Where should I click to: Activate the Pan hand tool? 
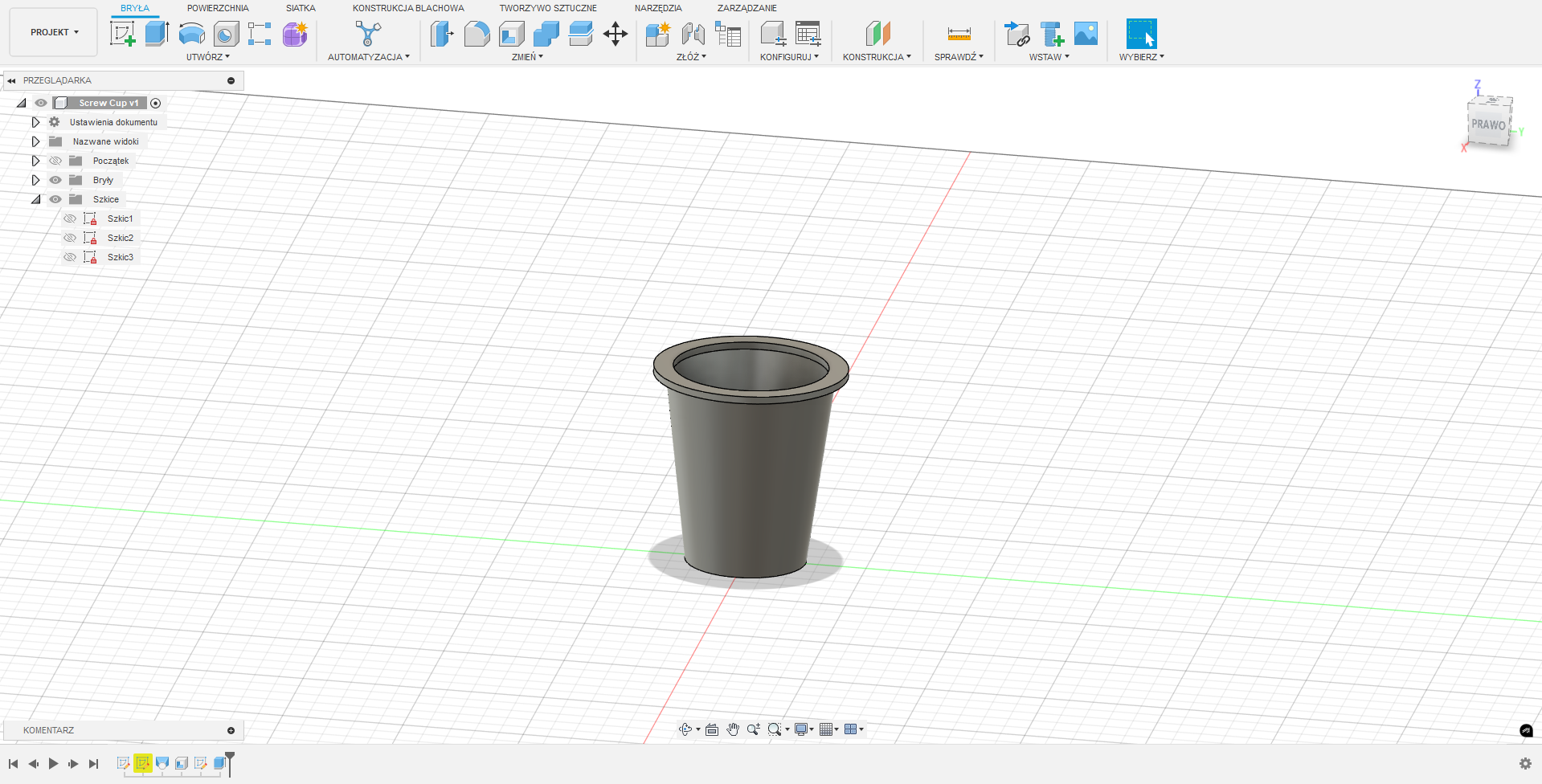pos(733,729)
